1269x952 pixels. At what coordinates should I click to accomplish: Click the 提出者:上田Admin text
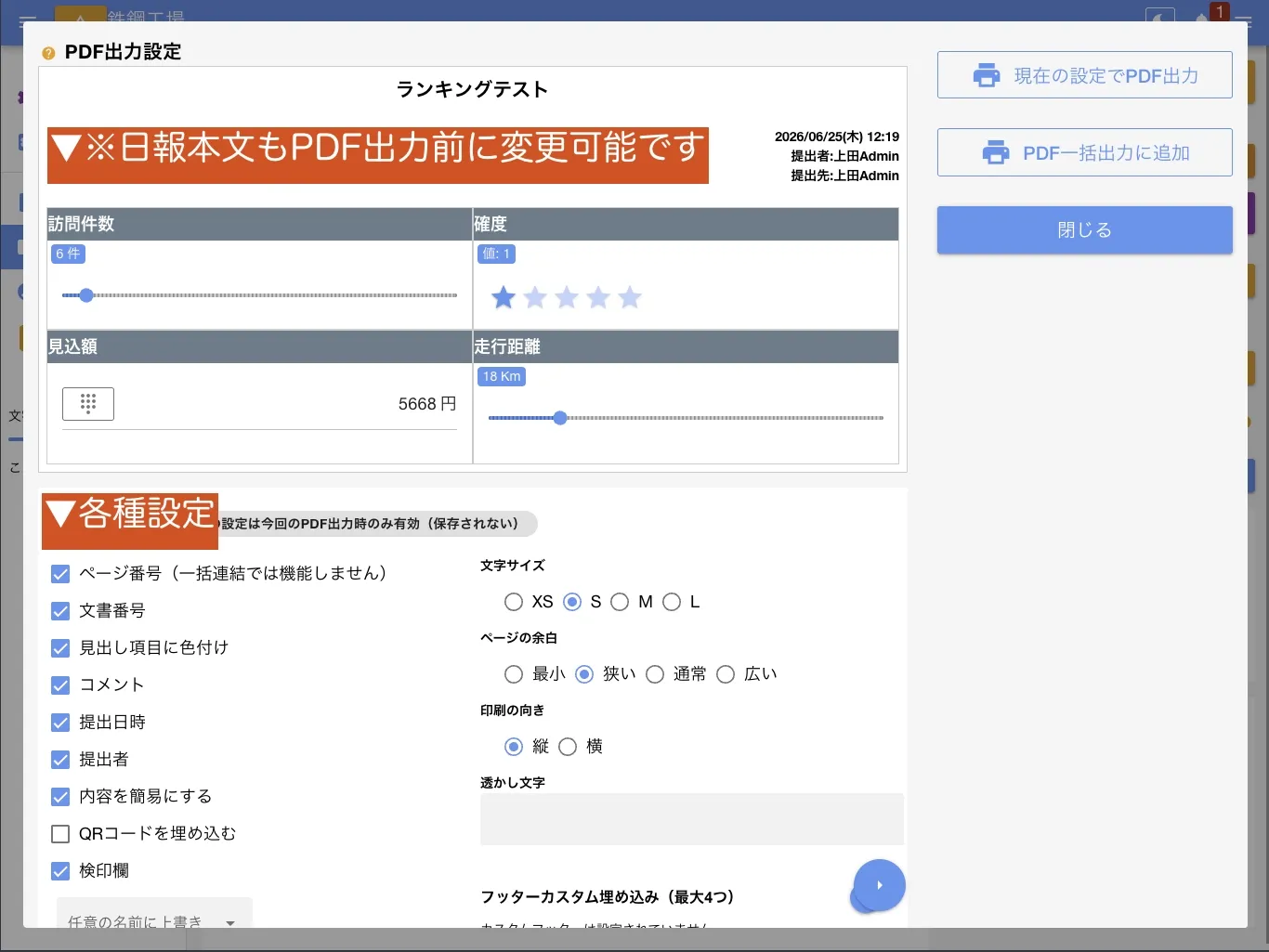pyautogui.click(x=844, y=156)
